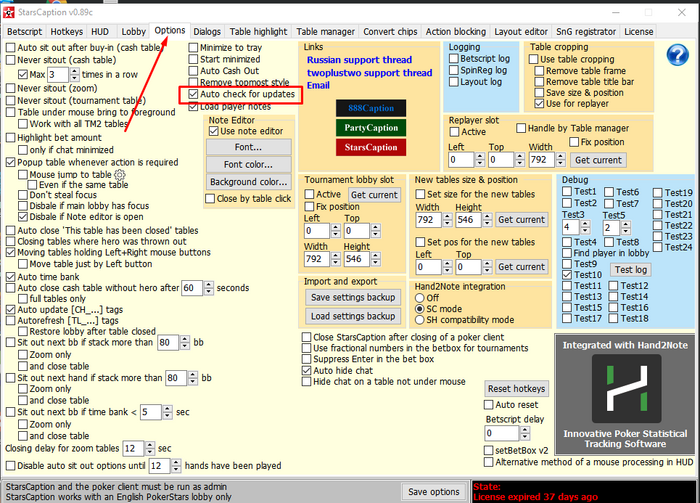This screenshot has height=503, width=700.
Task: Switch to the Hotkeys tab
Action: point(67,31)
